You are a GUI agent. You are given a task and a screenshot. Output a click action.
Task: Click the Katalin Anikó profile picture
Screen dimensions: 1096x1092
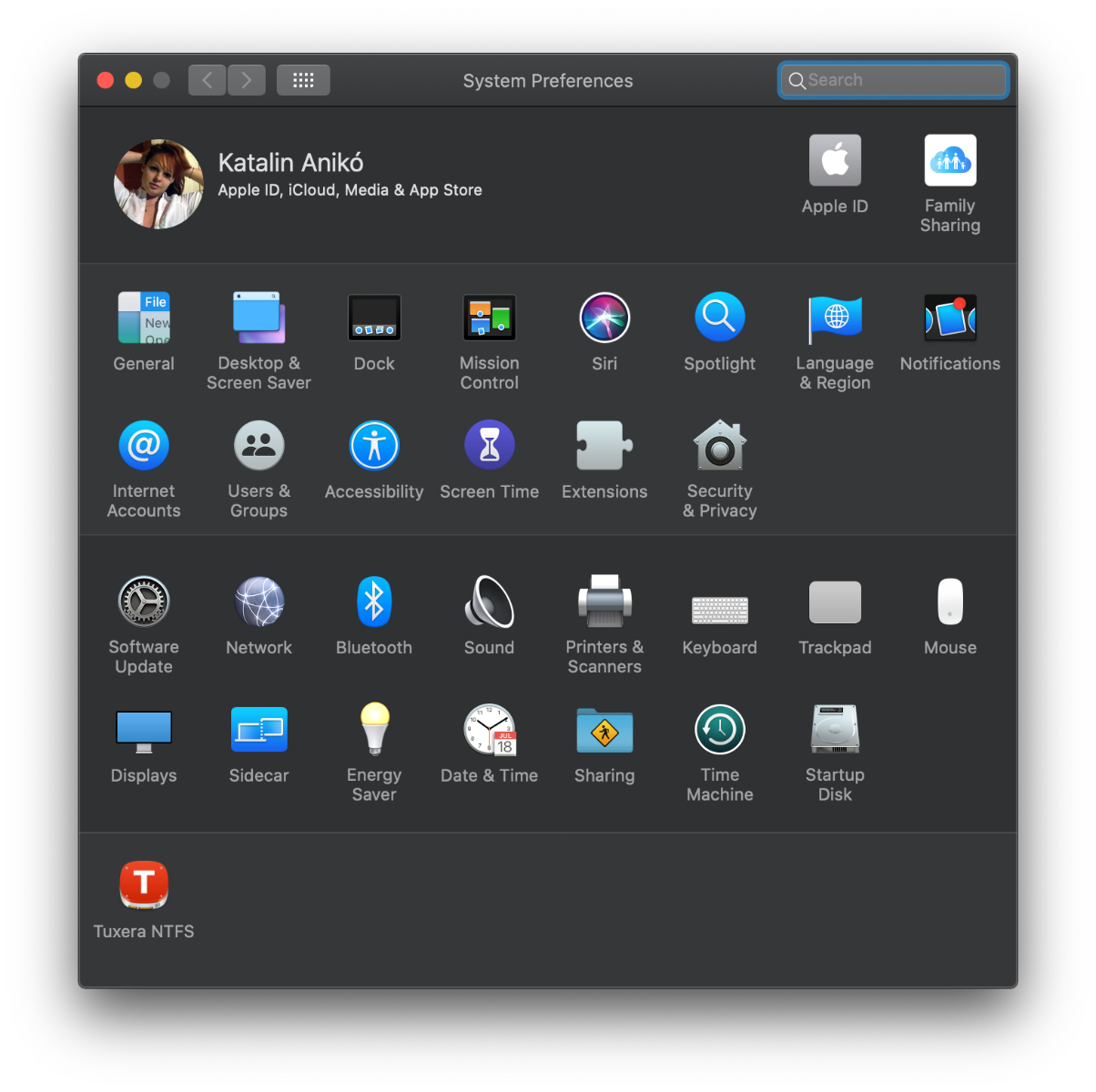click(158, 184)
